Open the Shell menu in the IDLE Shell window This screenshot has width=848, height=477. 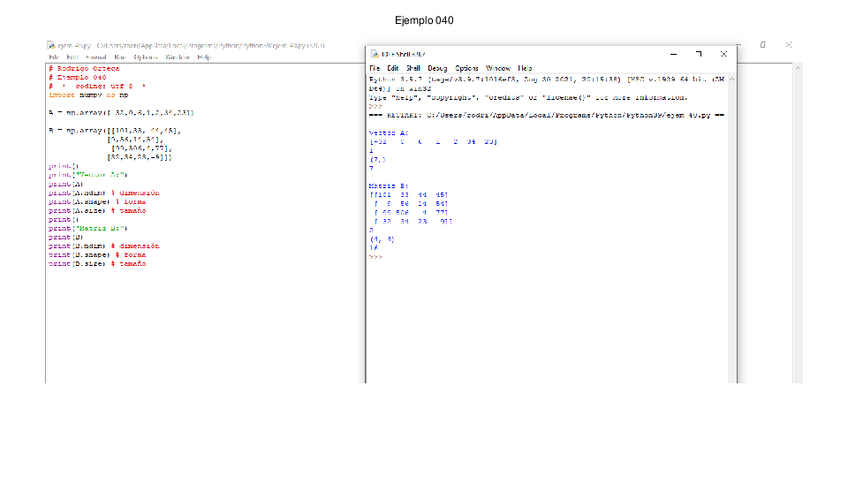(413, 68)
